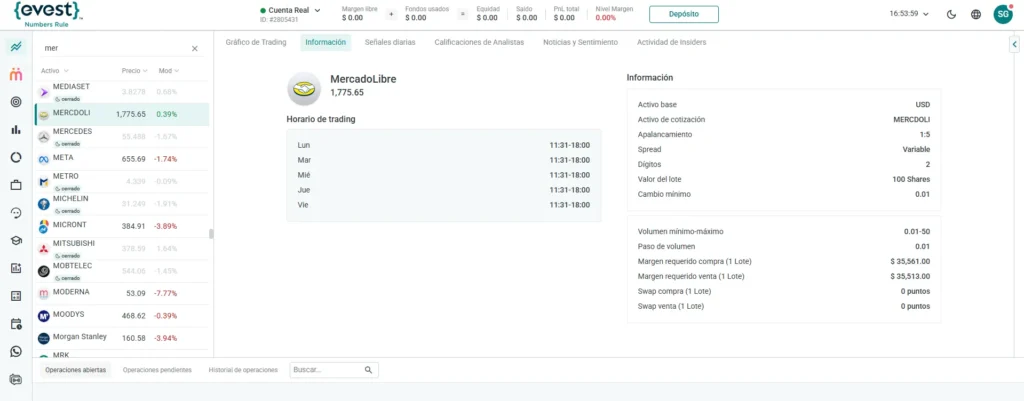Image resolution: width=1024 pixels, height=401 pixels.
Task: Open the graduation cap education icon
Action: coord(16,240)
